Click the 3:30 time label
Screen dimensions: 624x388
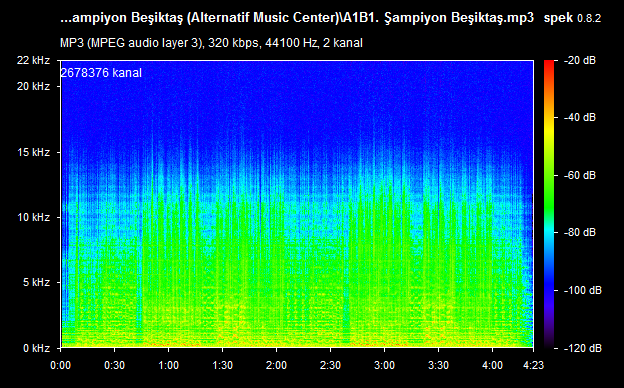pos(439,365)
